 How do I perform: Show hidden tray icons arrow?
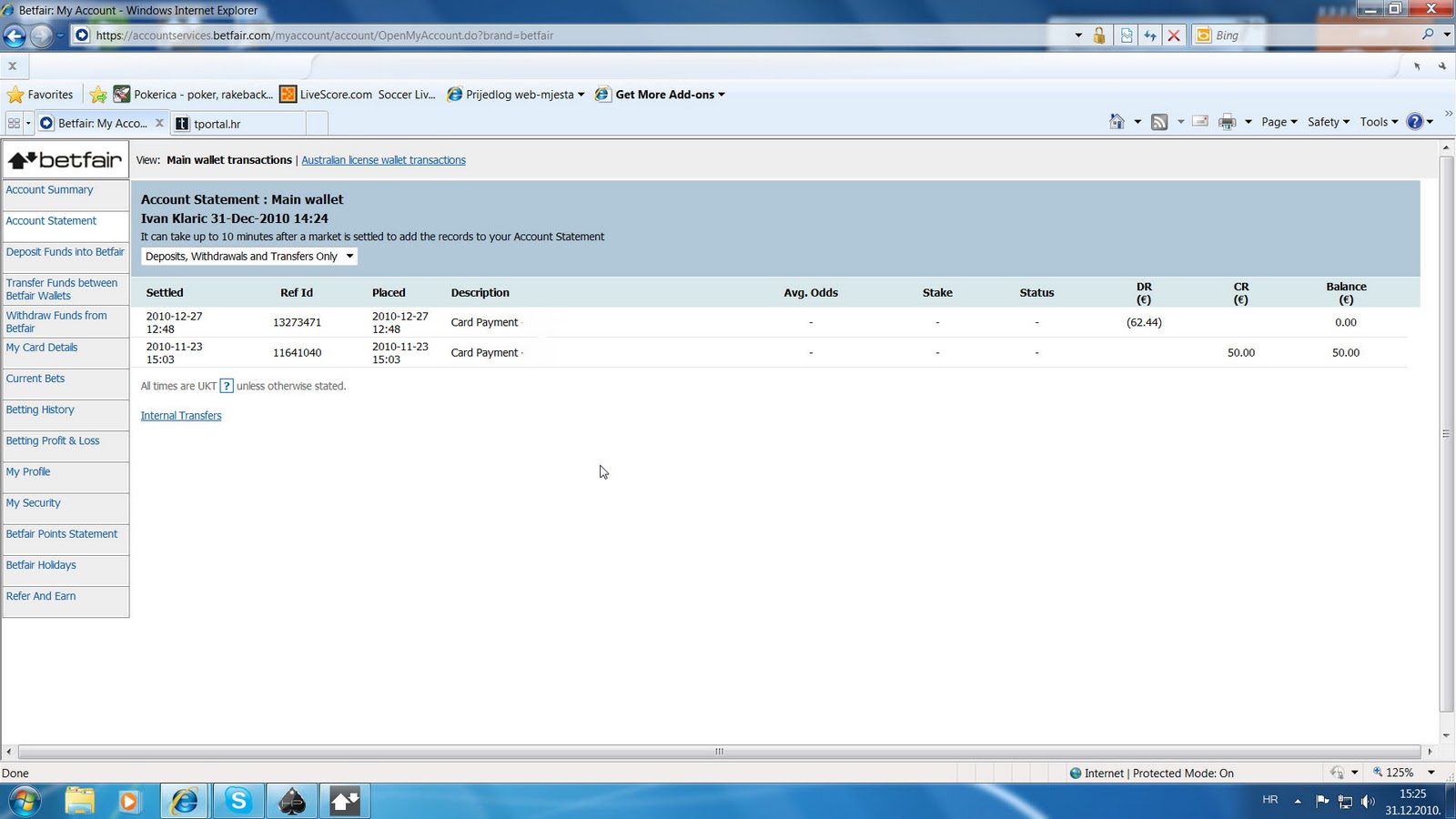[1298, 802]
